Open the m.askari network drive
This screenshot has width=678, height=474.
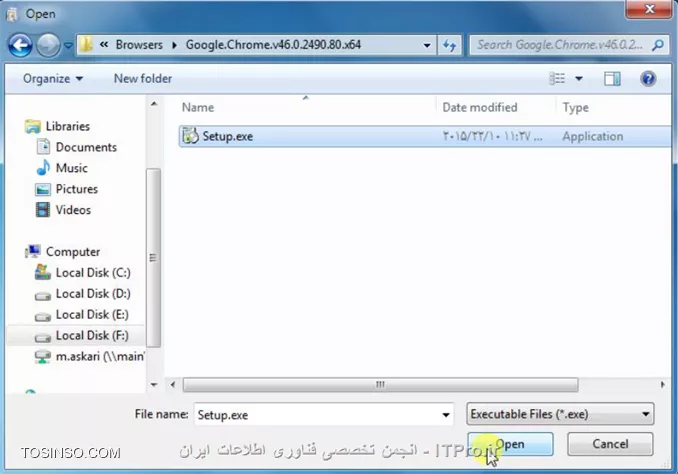tap(99, 356)
